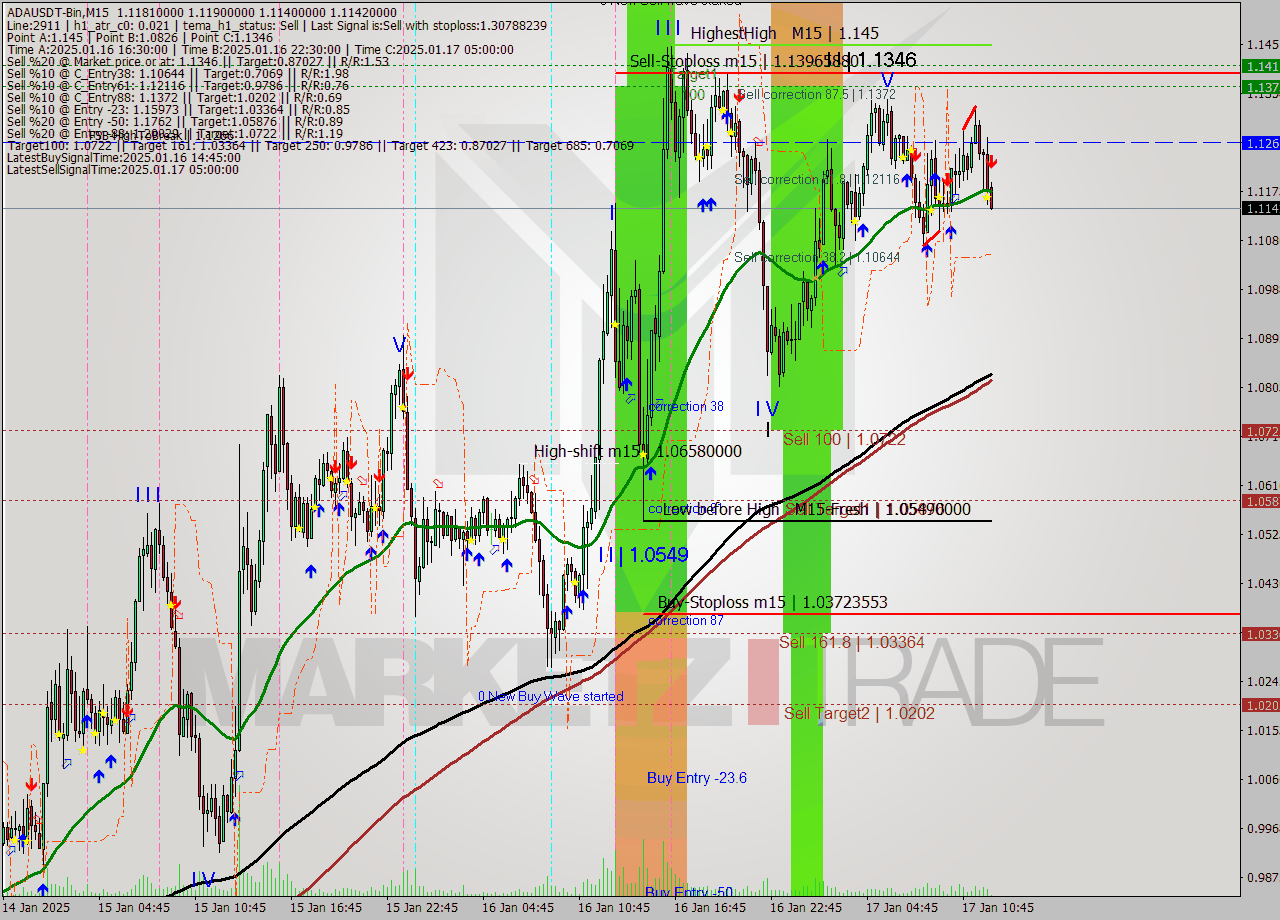Click the 'Sell %20 @ Market price' line

198,61
